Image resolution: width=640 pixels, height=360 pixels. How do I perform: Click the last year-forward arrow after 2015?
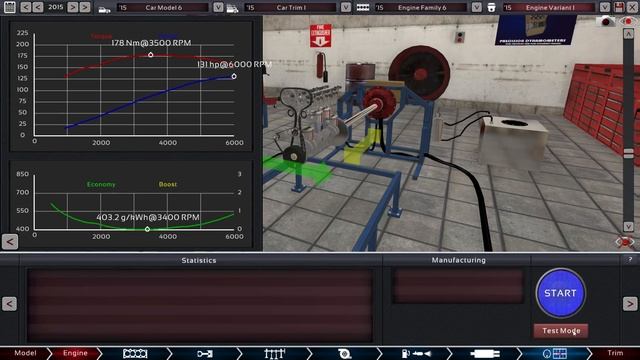(x=85, y=7)
